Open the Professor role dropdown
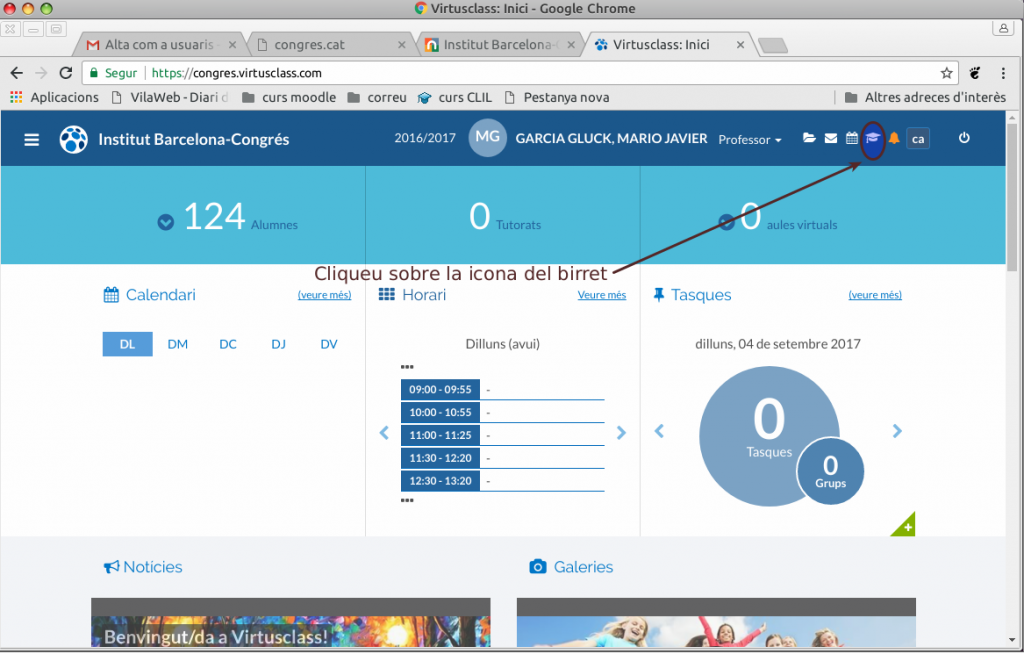The image size is (1024, 654). pos(750,140)
